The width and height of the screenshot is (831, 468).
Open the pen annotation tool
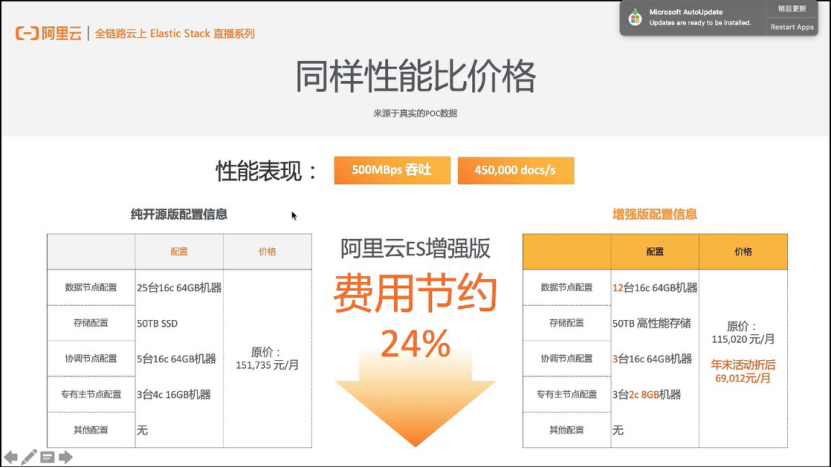point(29,457)
